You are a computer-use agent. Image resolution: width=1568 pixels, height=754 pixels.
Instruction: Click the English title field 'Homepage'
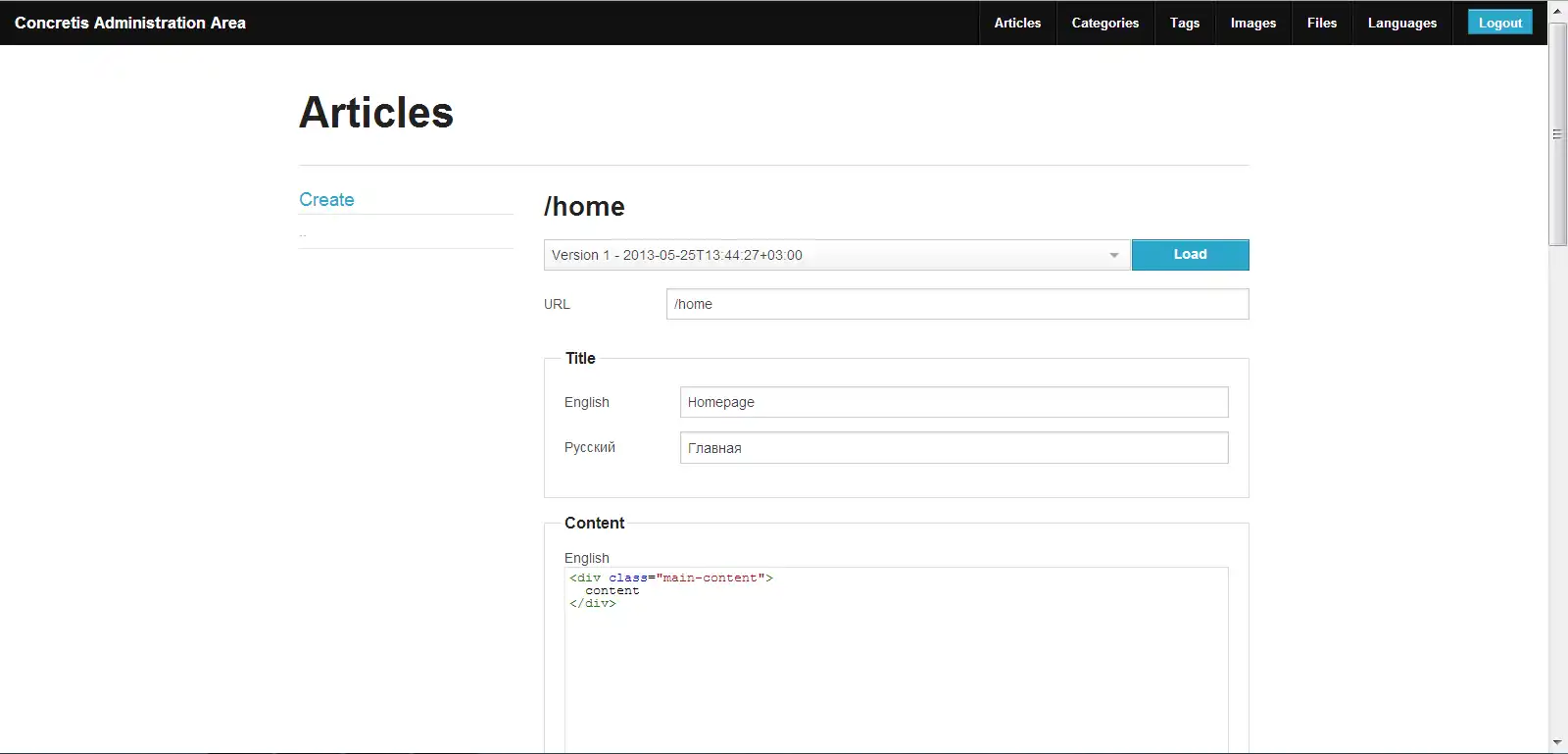click(953, 402)
